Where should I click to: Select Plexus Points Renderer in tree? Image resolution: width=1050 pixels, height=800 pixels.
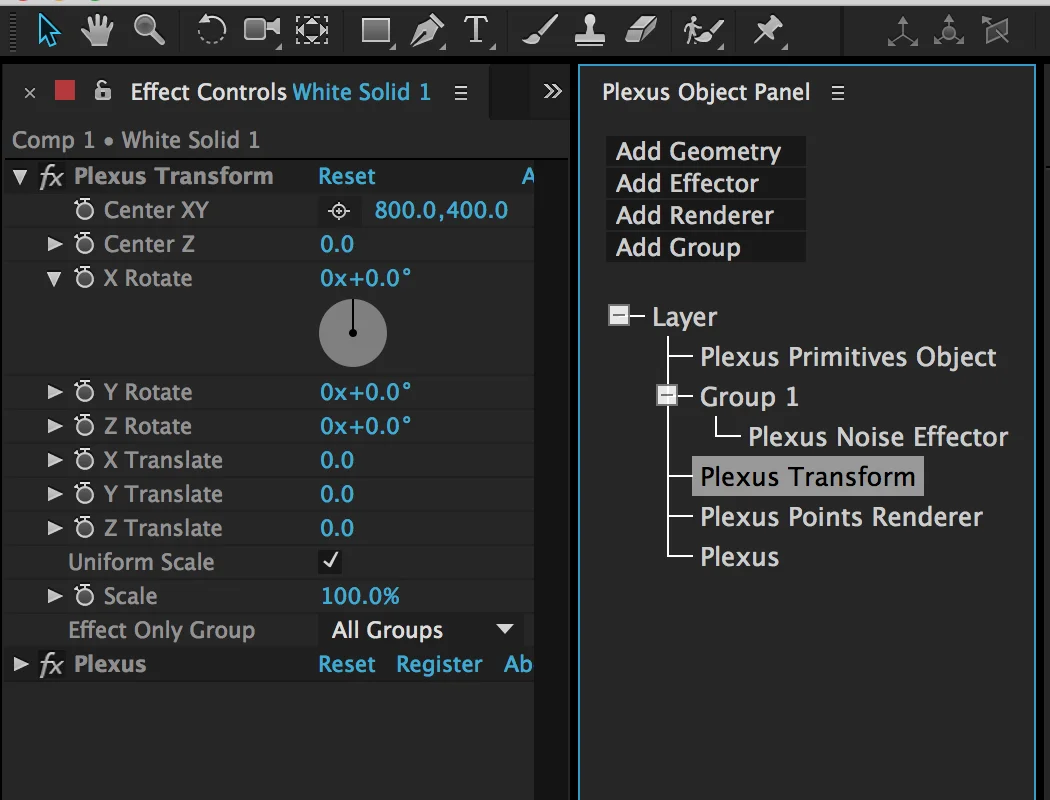(x=841, y=517)
